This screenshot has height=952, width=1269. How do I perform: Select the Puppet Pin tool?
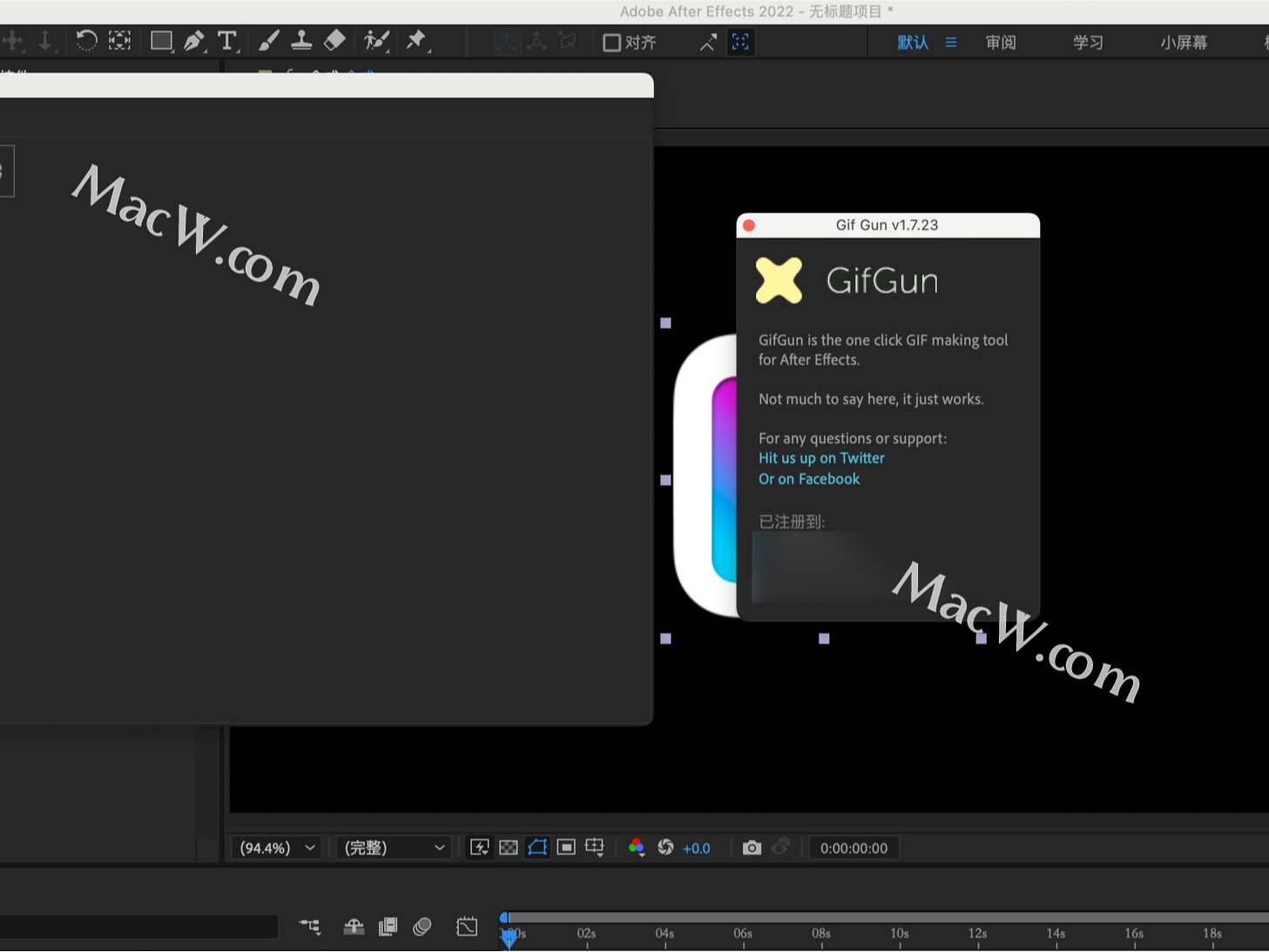[417, 41]
